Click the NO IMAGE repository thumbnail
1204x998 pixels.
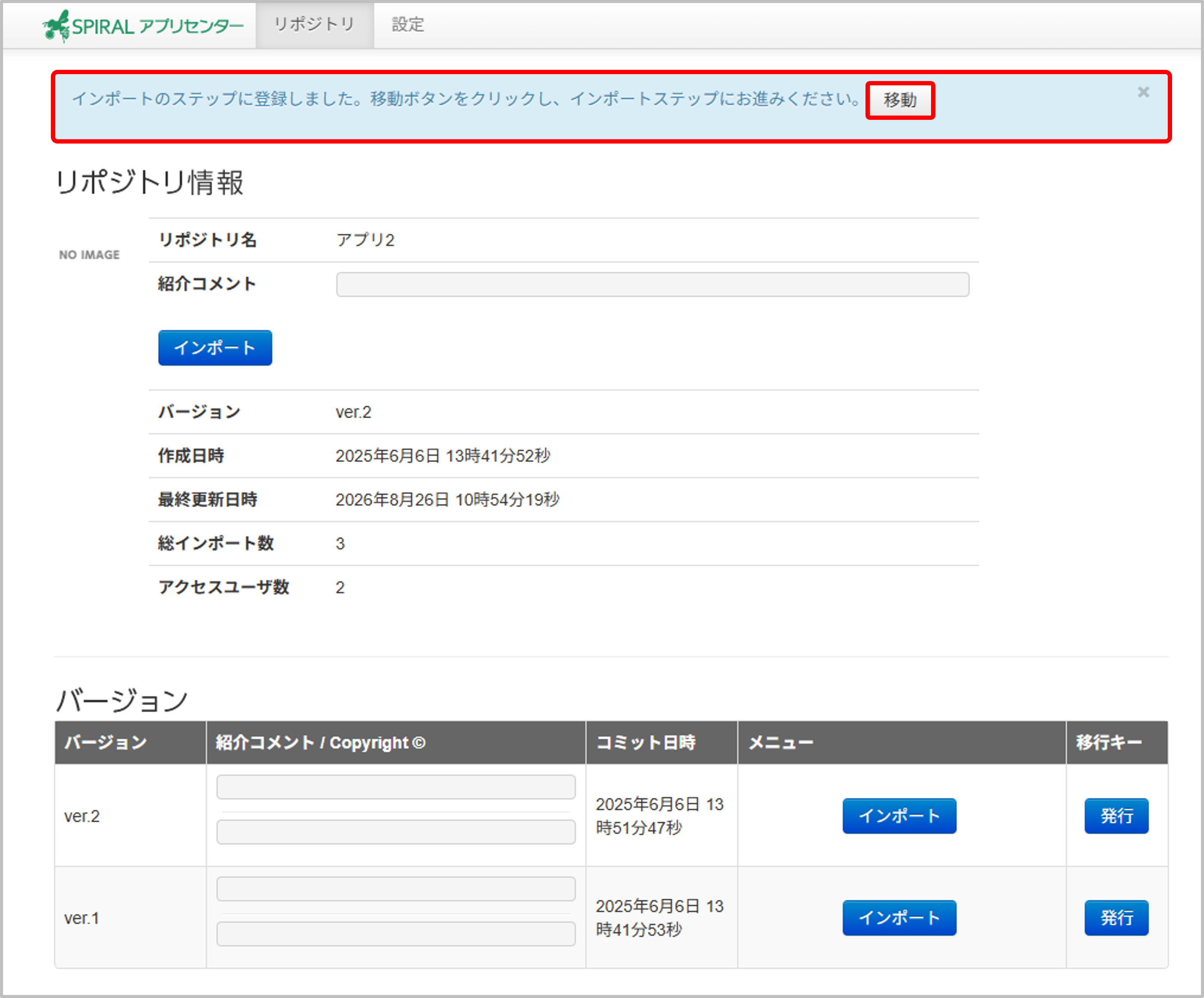pyautogui.click(x=89, y=254)
